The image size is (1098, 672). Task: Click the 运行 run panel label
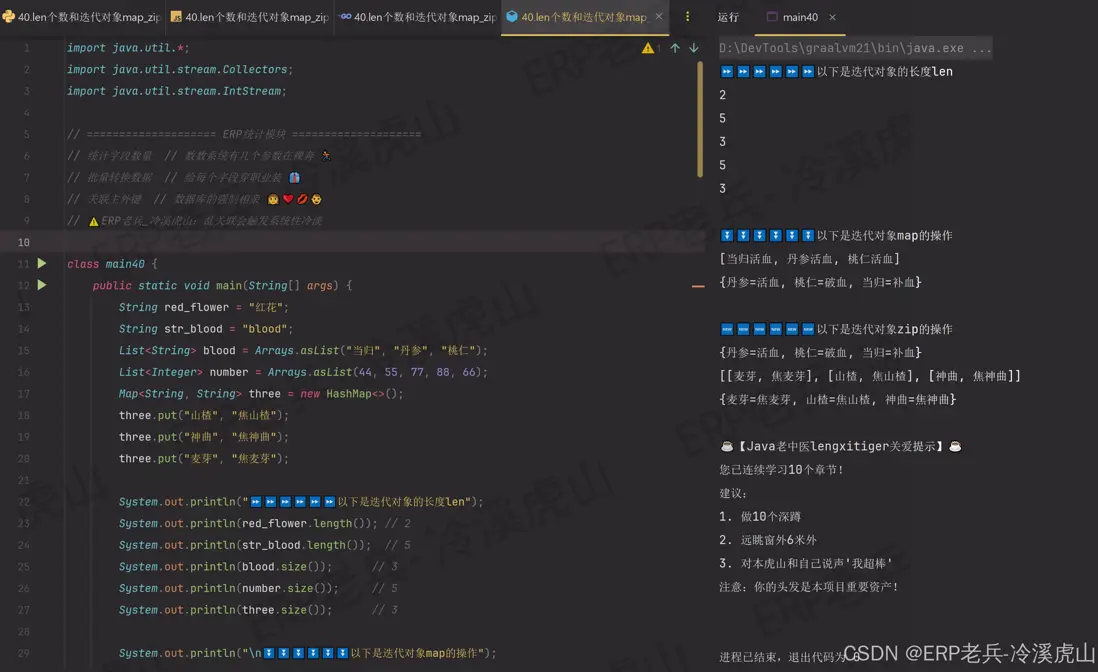point(728,17)
